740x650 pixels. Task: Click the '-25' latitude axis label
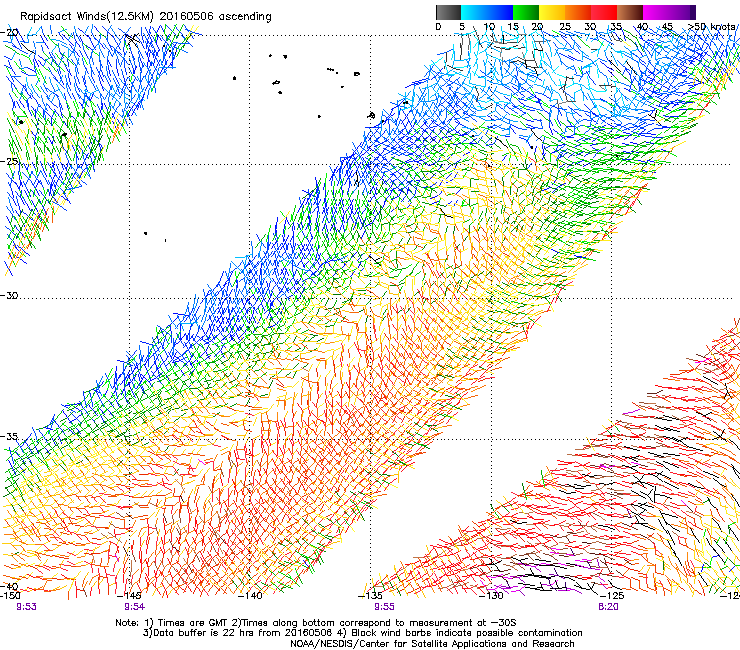pyautogui.click(x=10, y=161)
